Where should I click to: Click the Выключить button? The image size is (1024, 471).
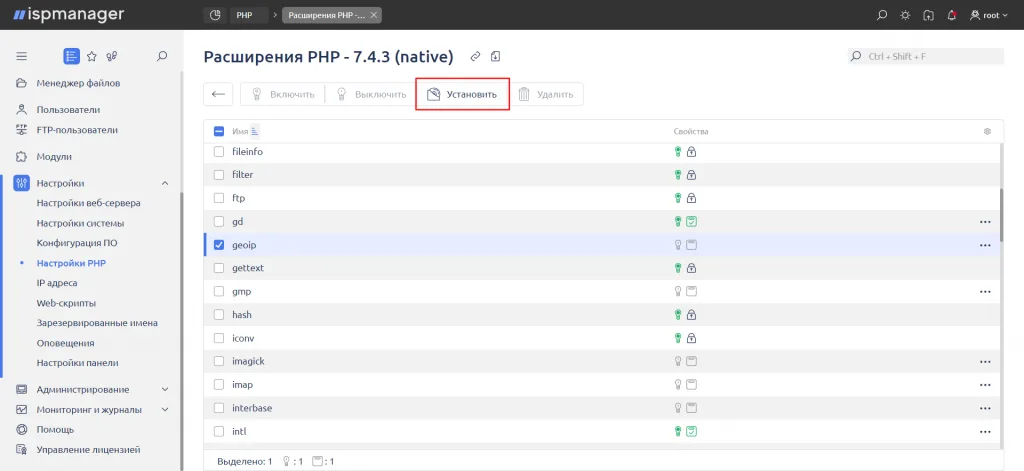(370, 94)
